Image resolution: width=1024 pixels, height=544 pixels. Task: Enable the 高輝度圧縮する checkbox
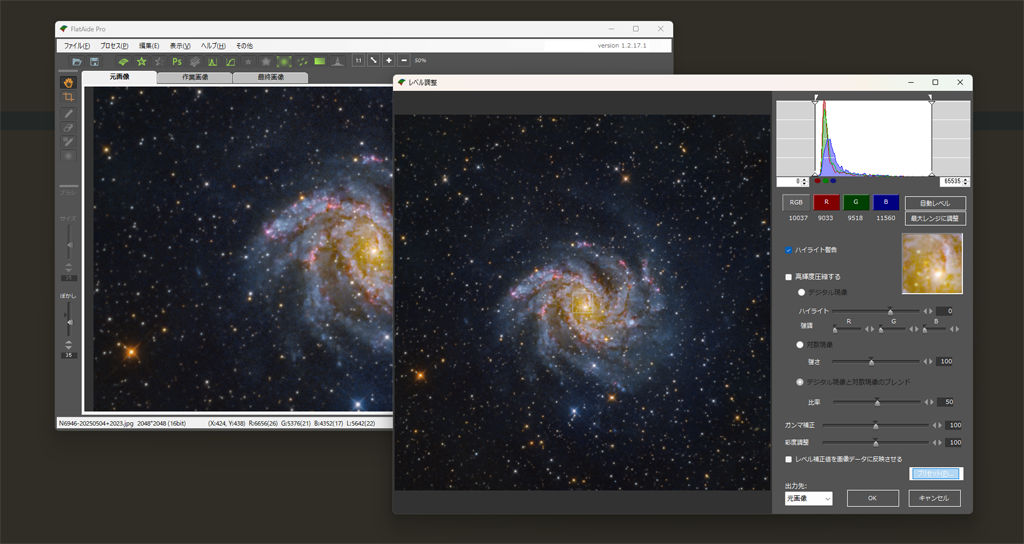pos(789,276)
